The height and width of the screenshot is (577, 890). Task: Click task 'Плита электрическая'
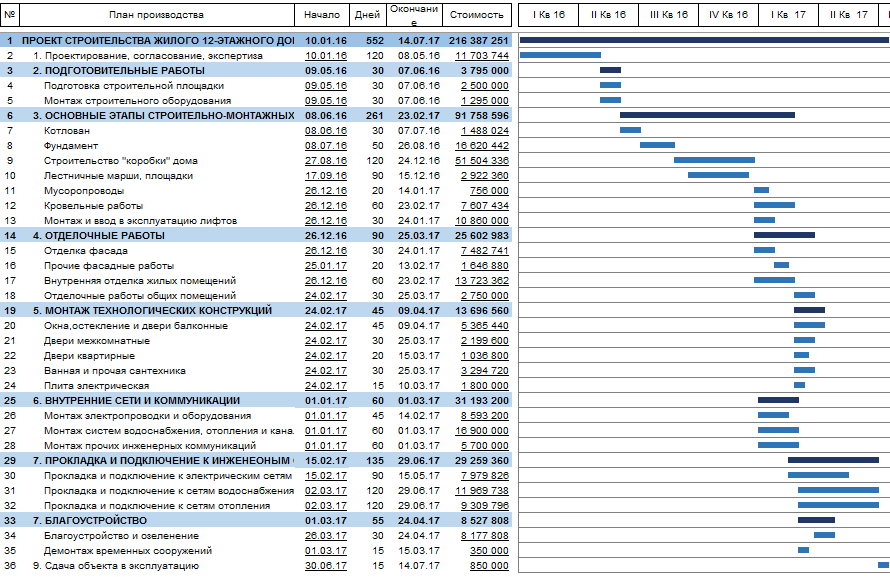point(96,386)
